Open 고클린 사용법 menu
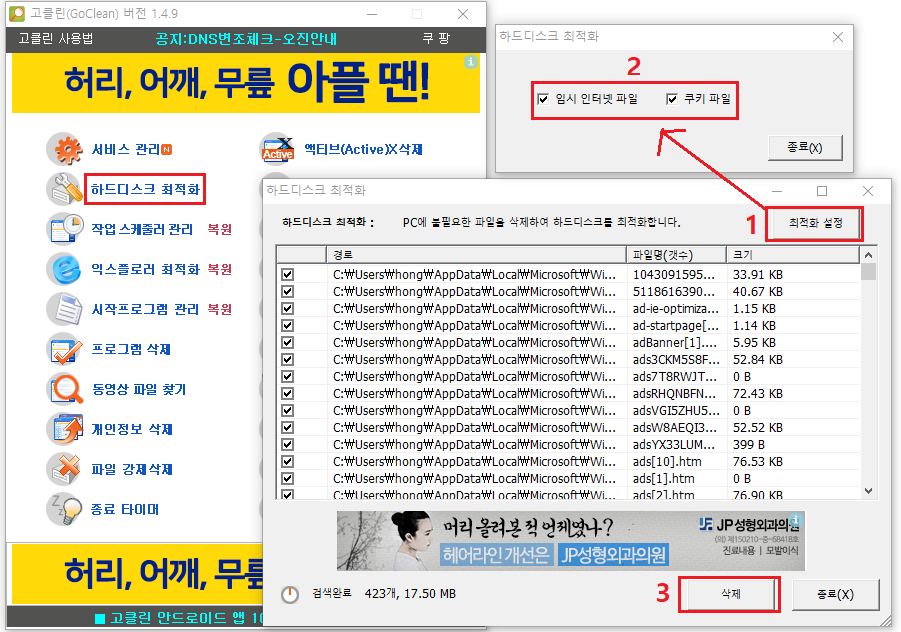Image resolution: width=901 pixels, height=632 pixels. 56,38
